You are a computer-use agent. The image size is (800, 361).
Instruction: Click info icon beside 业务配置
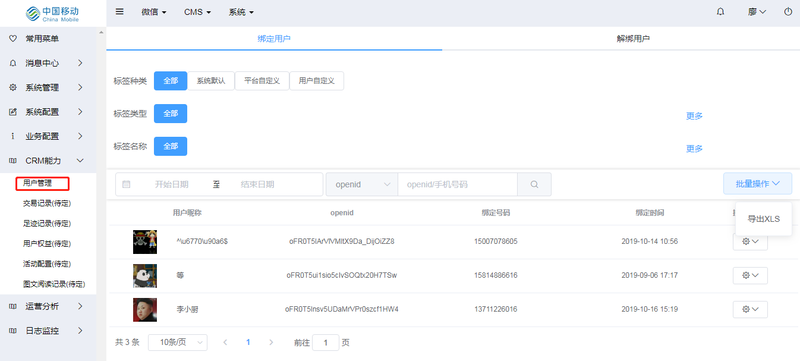pyautogui.click(x=13, y=136)
